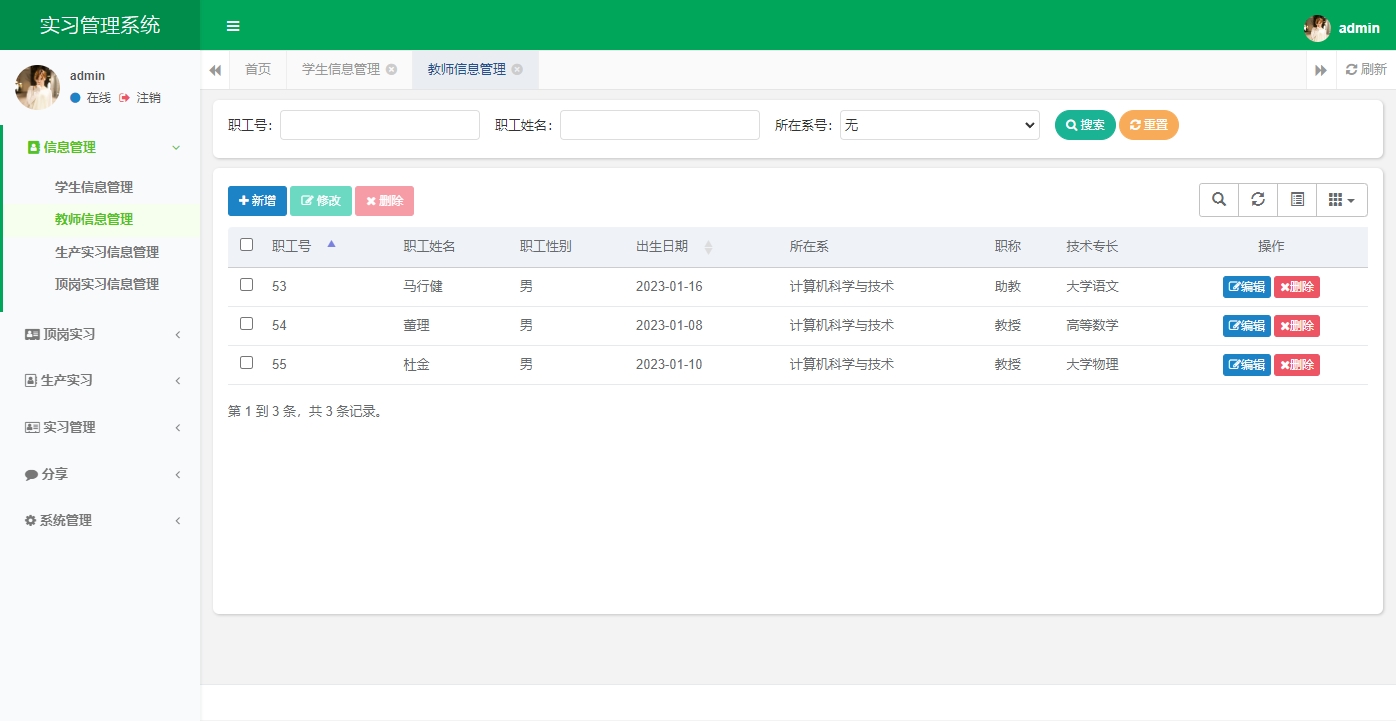Click 删除 for 杜金
This screenshot has height=721, width=1396.
tap(1297, 365)
